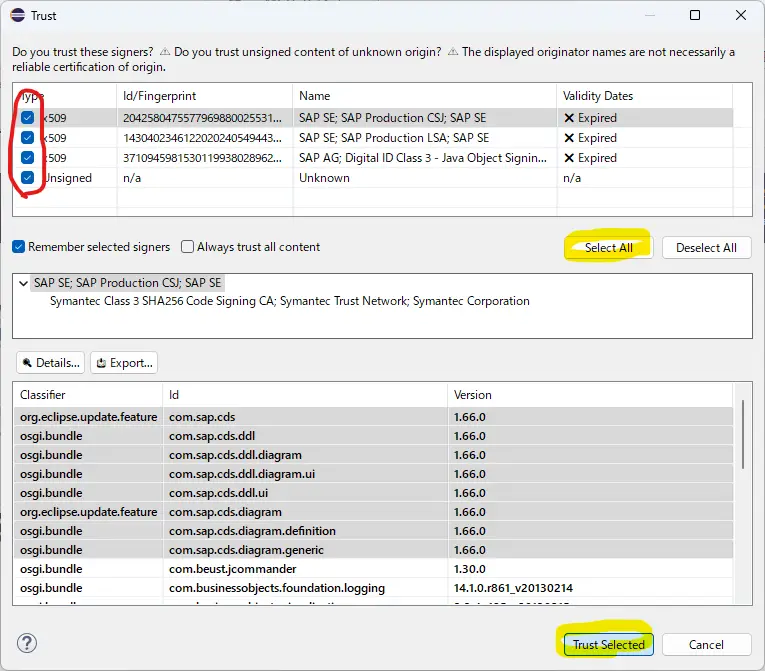Select the com.sap.cds.ddl.diagram row

(x=373, y=455)
